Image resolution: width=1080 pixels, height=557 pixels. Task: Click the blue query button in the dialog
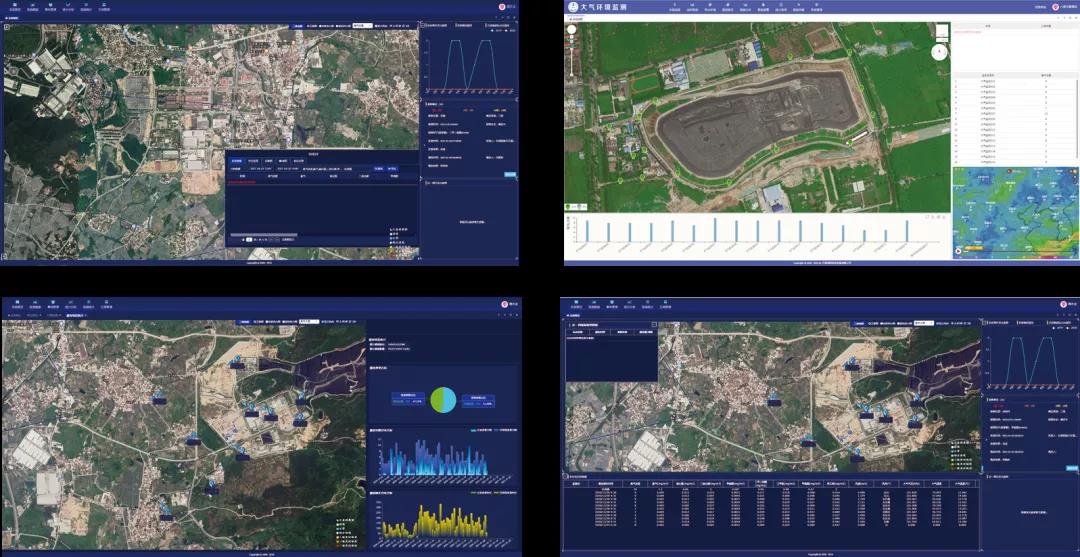(x=378, y=169)
